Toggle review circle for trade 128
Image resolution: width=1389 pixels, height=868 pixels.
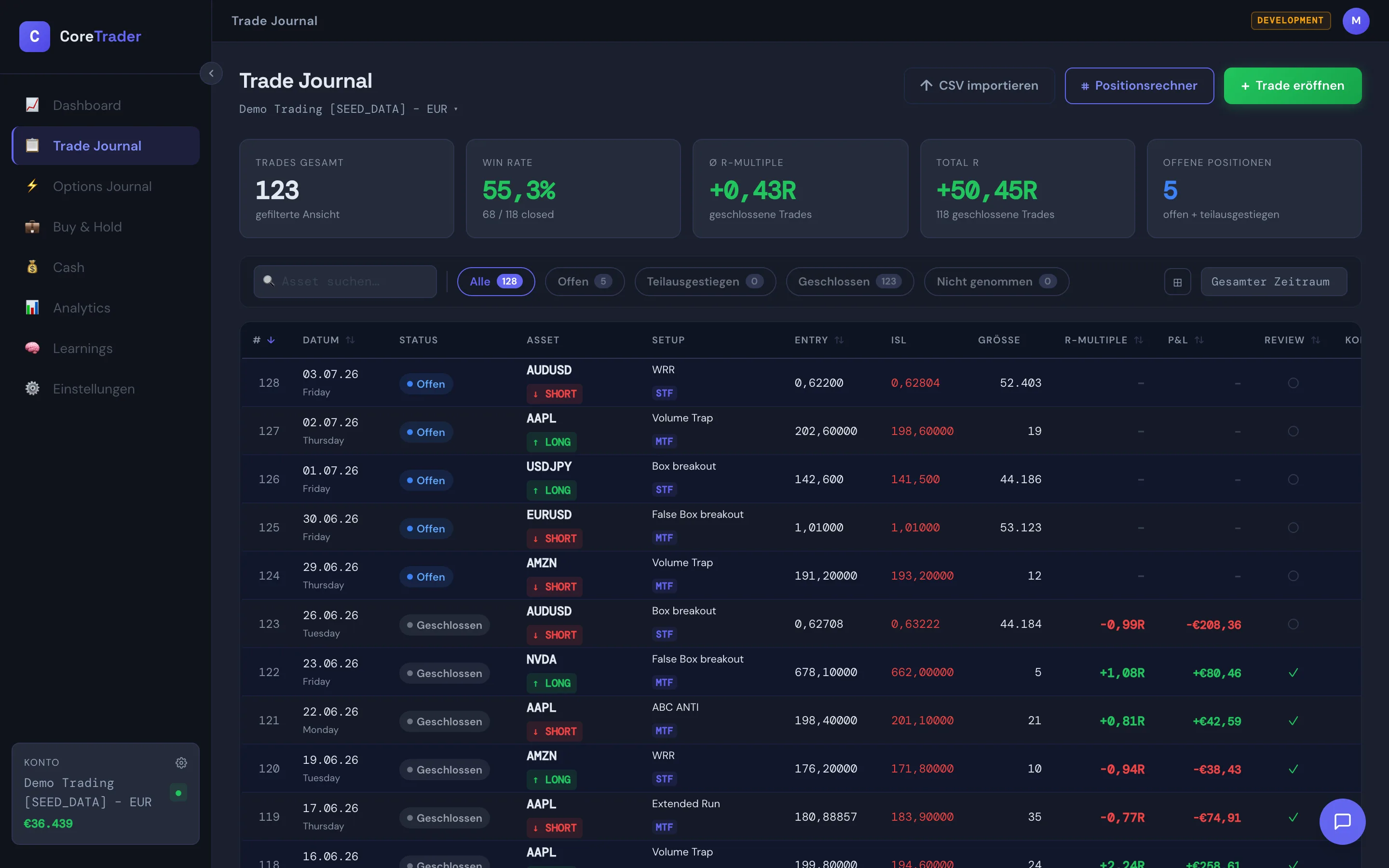[1293, 383]
